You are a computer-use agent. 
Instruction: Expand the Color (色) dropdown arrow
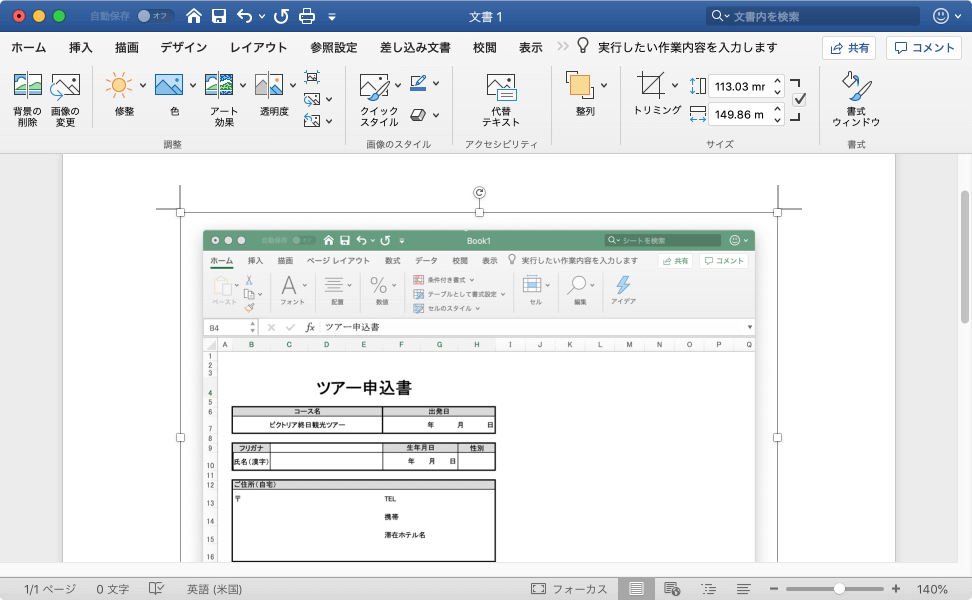(193, 85)
